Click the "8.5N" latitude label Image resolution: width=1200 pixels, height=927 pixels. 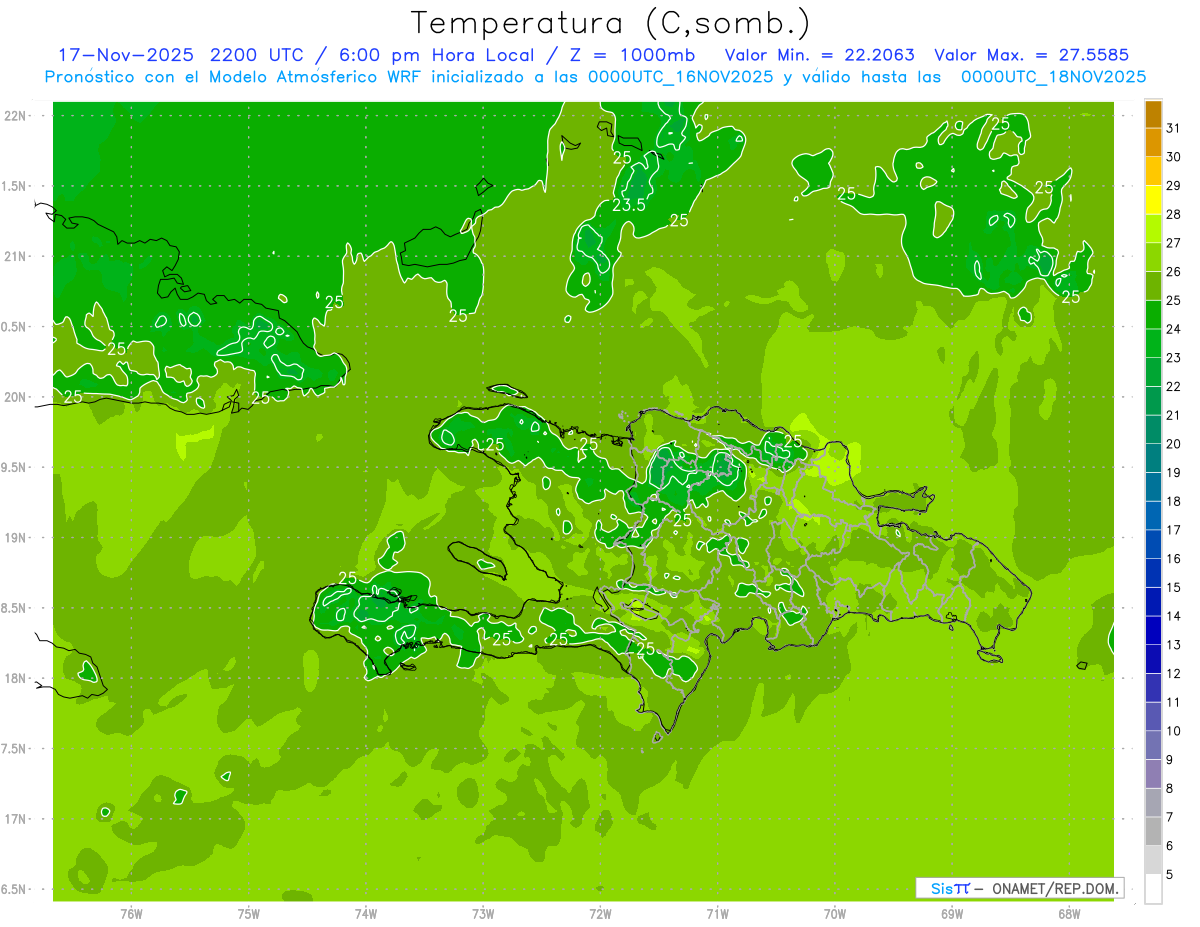(x=15, y=609)
